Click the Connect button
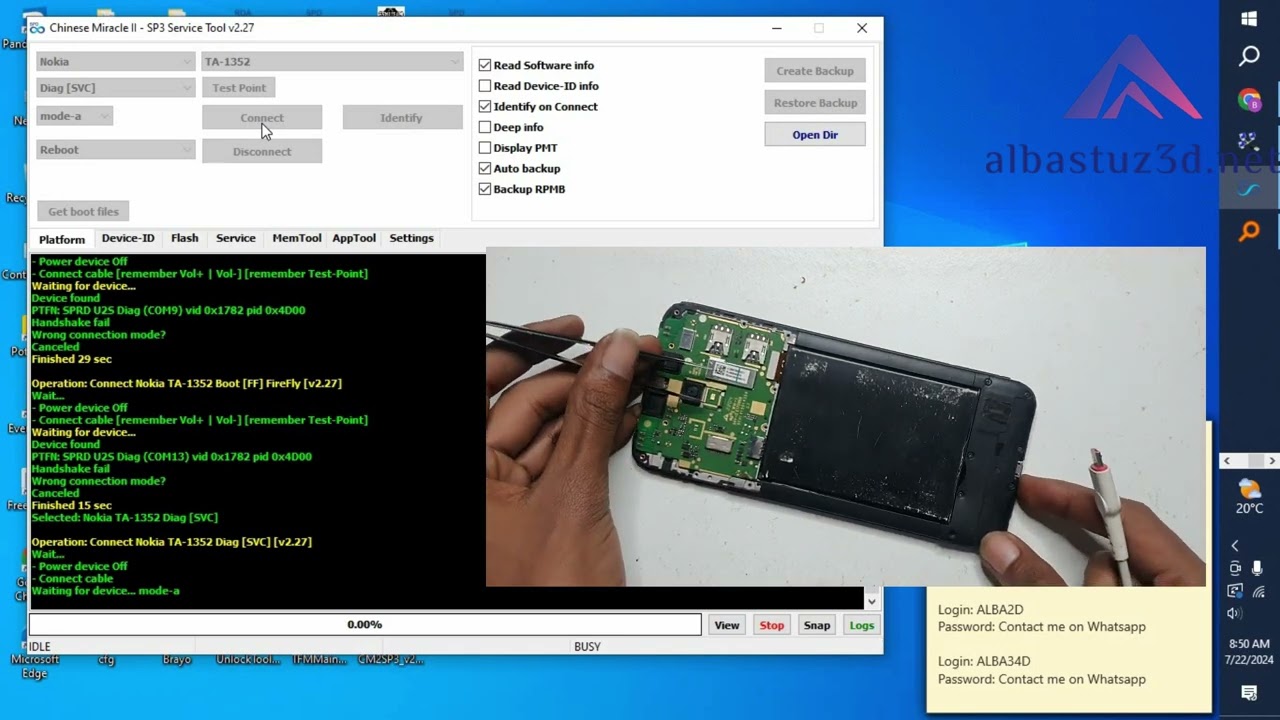The image size is (1280, 720). pyautogui.click(x=262, y=117)
